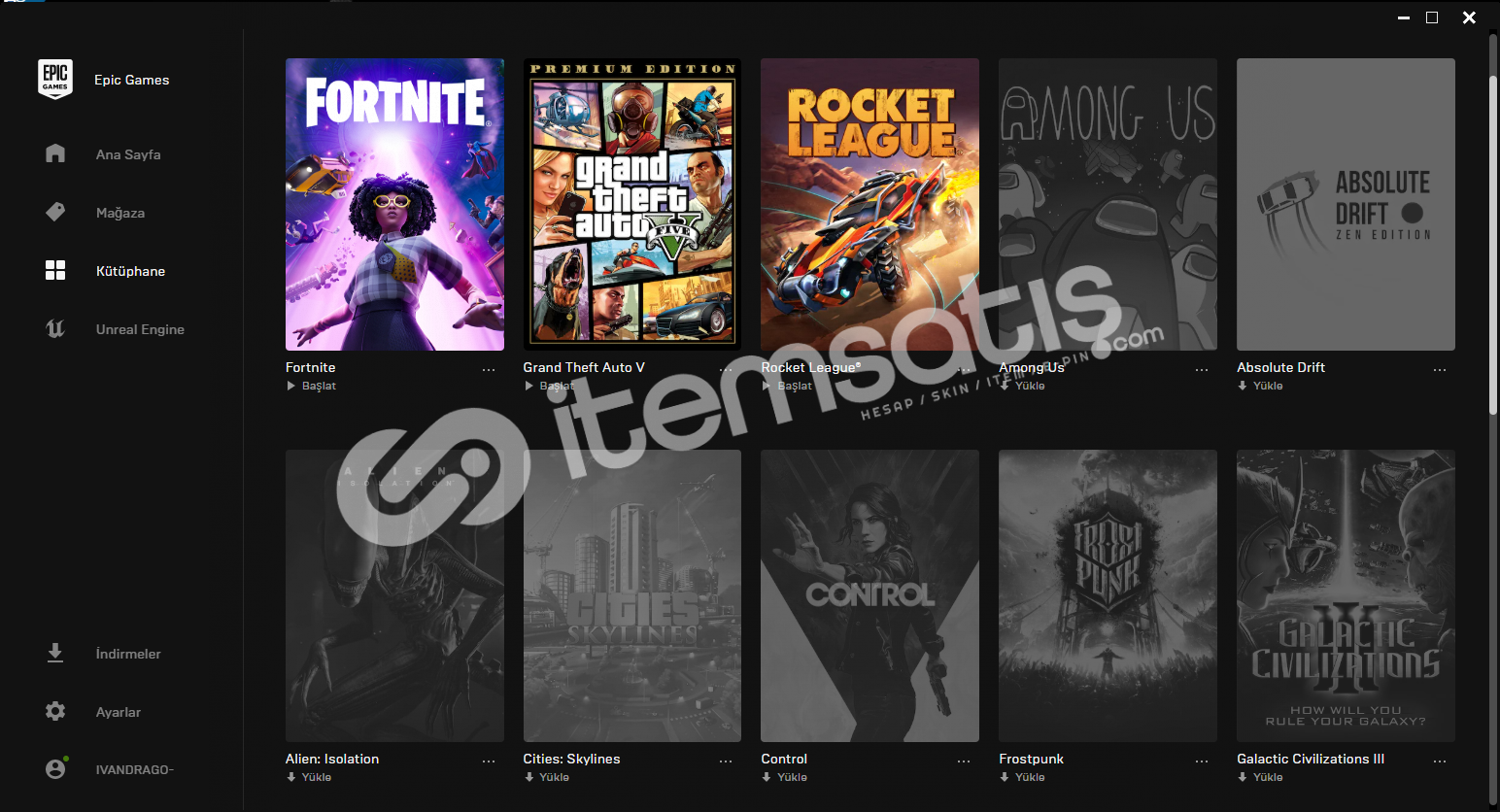Open the three-dot menu for Cities: Skylines
The width and height of the screenshot is (1500, 812).
tap(726, 761)
